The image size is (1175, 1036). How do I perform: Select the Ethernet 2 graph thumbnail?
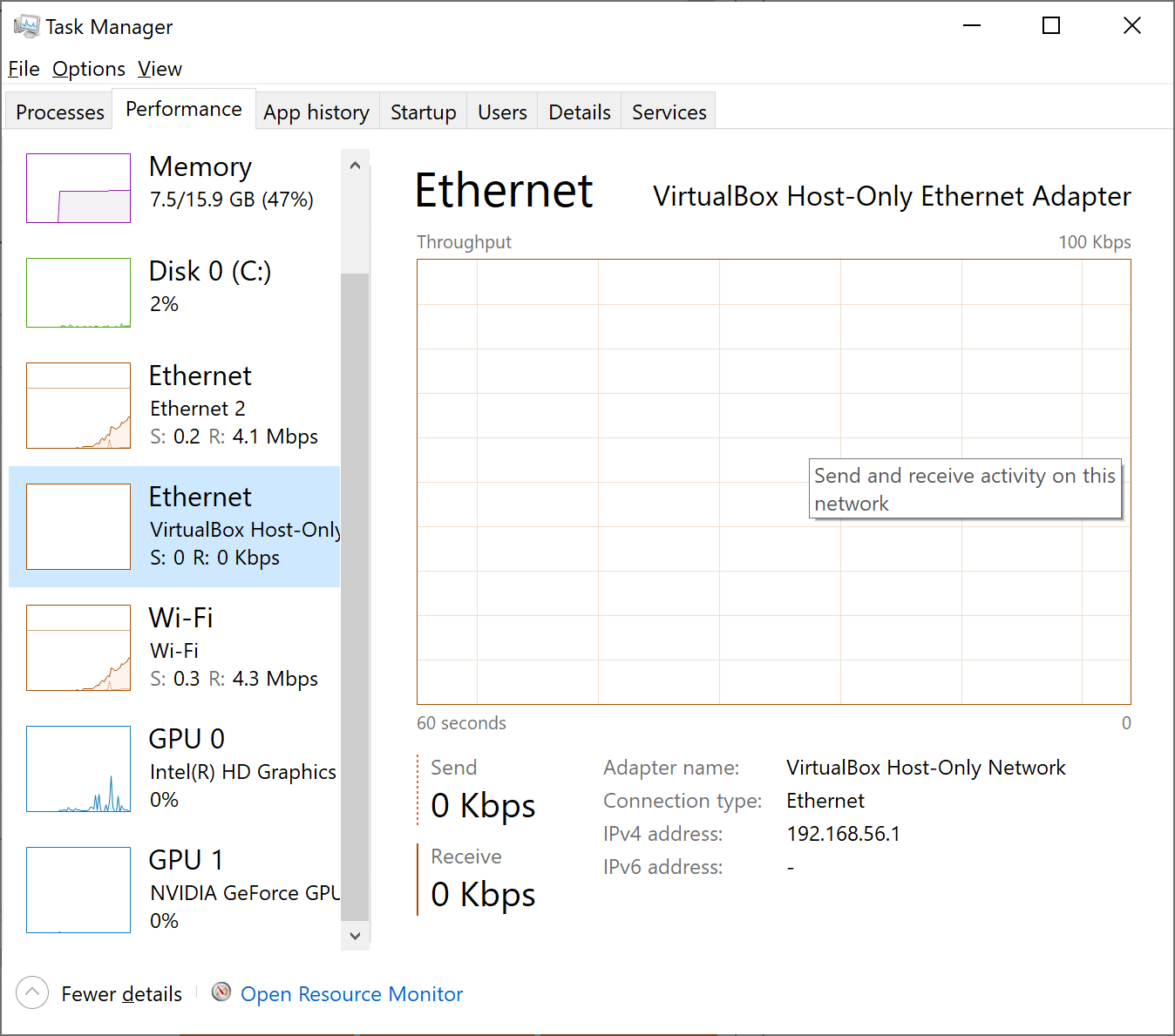point(78,406)
